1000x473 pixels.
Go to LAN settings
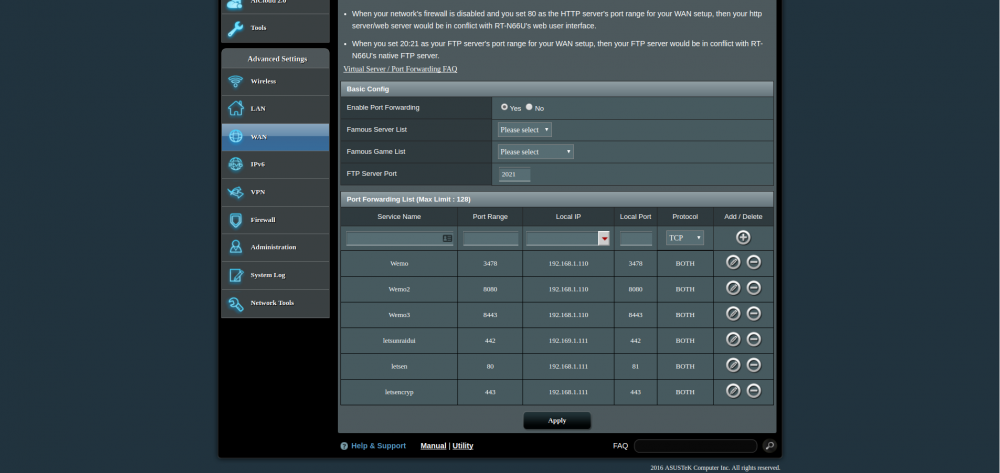(275, 109)
